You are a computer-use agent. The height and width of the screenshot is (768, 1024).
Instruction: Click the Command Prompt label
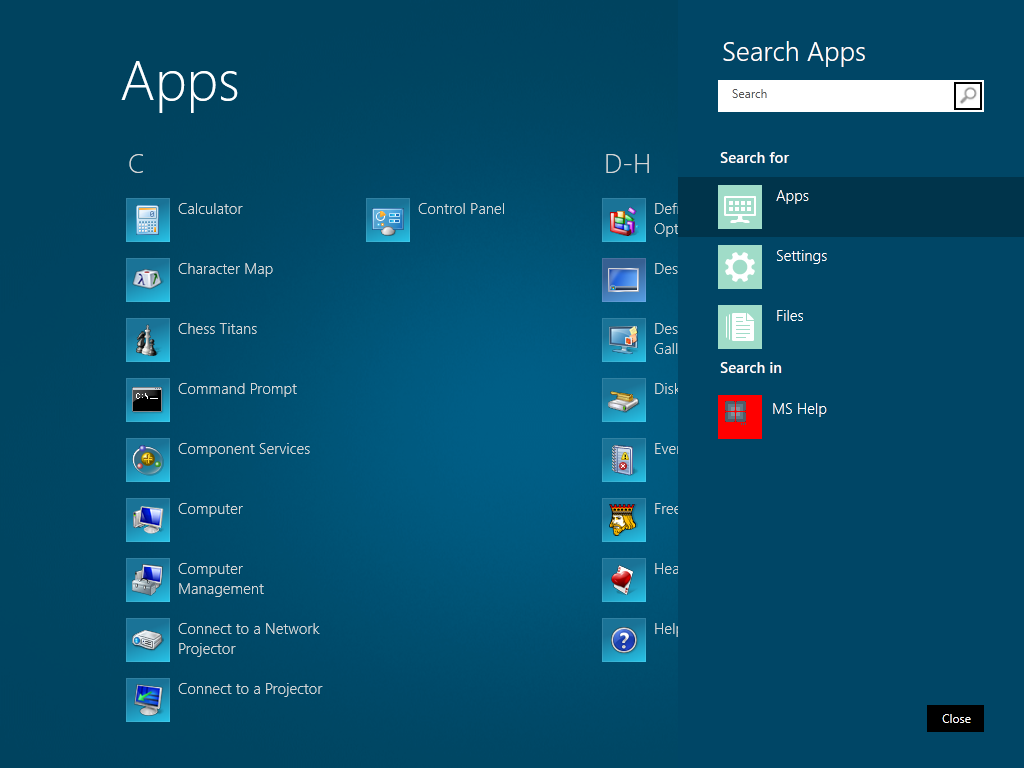click(237, 389)
